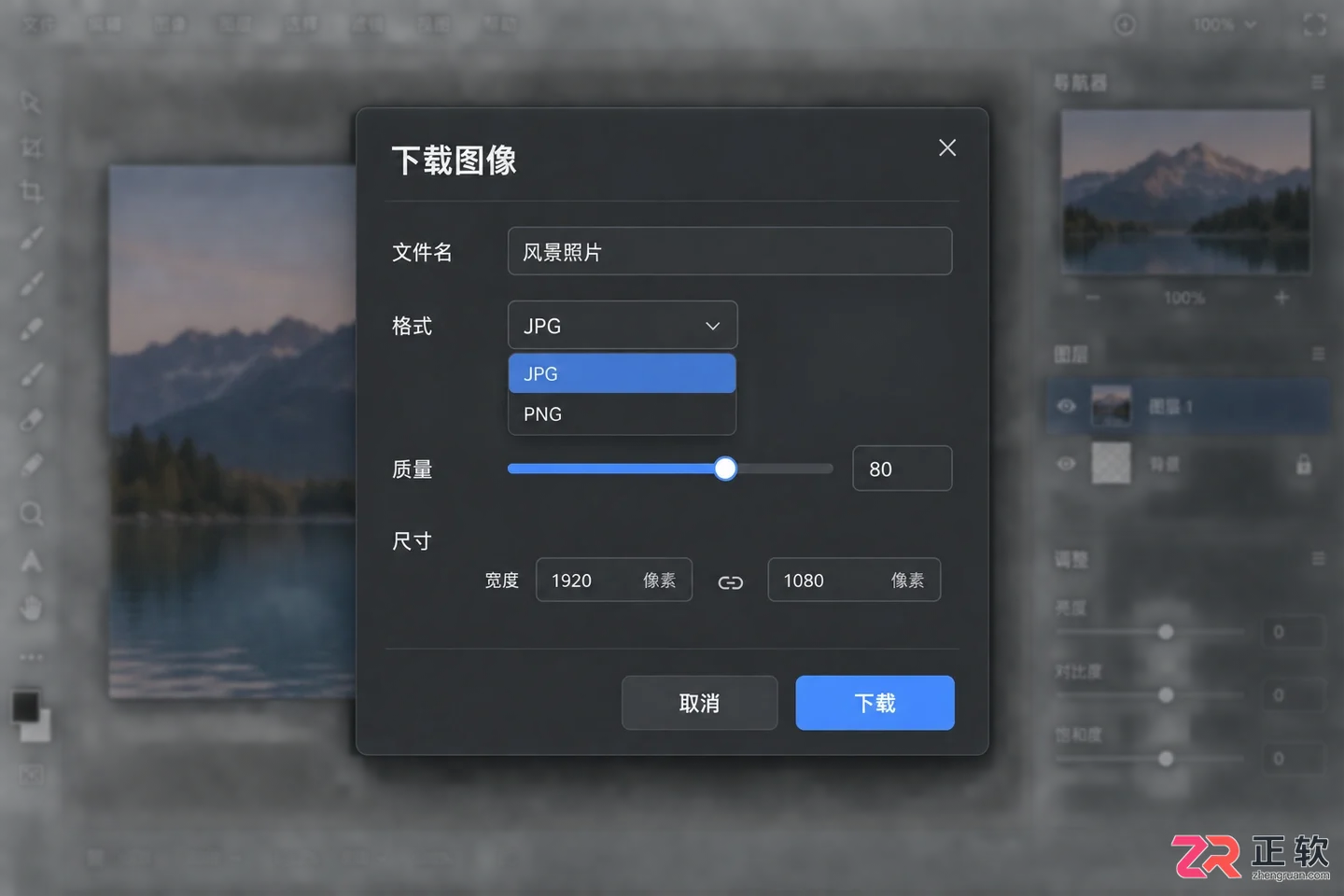This screenshot has width=1344, height=896.
Task: Click the lock icon on the background layer
Action: tap(1304, 464)
